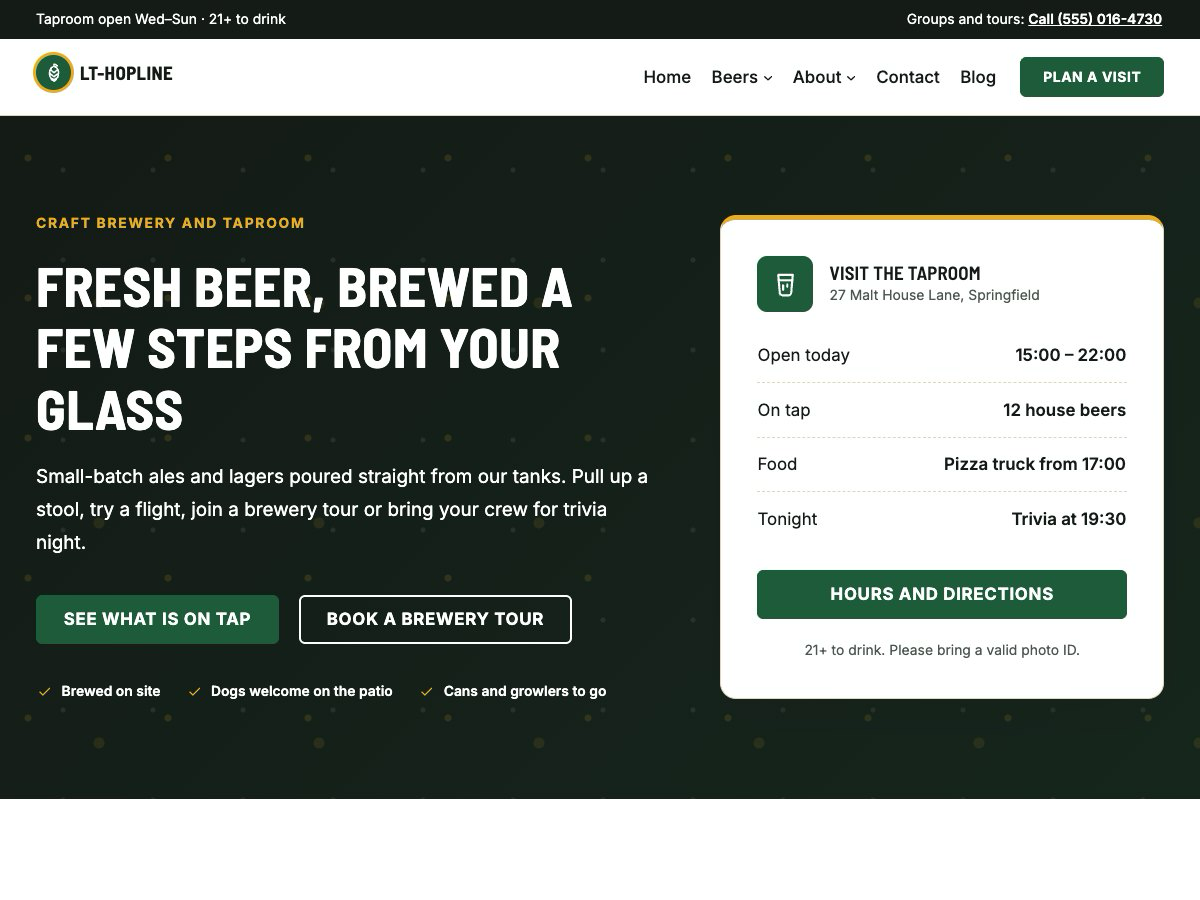This screenshot has width=1200, height=900.
Task: Click the Tonight label
Action: [x=787, y=519]
